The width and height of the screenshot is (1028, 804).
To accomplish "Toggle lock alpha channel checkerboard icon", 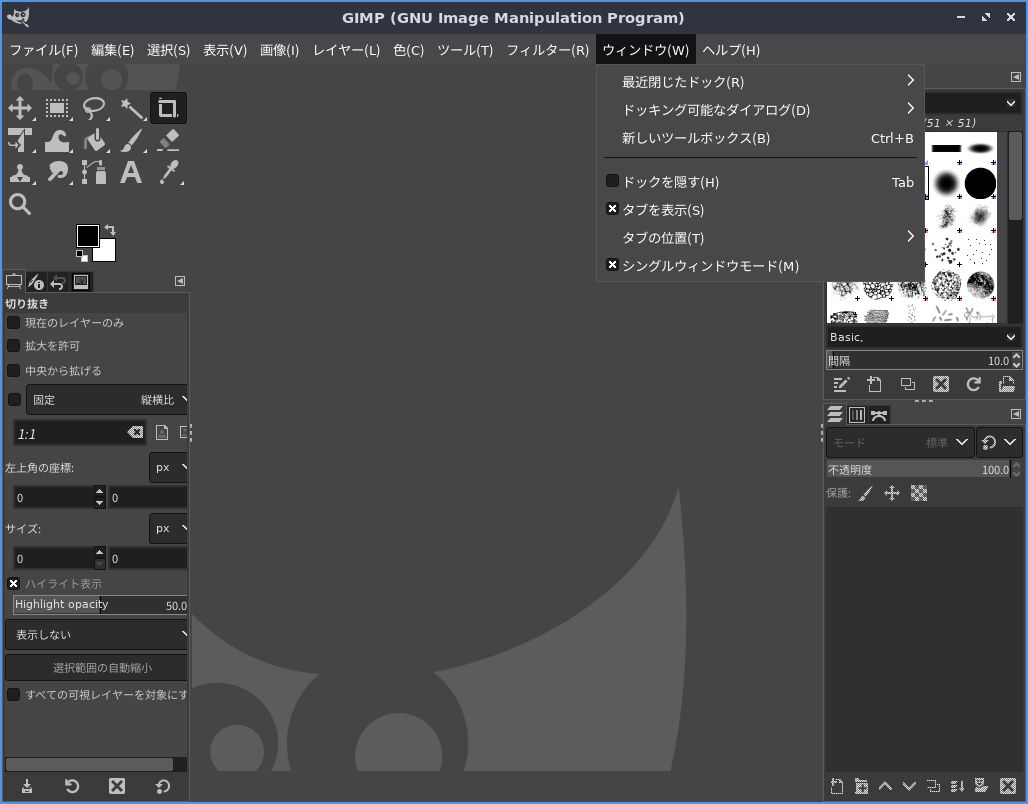I will [x=919, y=493].
